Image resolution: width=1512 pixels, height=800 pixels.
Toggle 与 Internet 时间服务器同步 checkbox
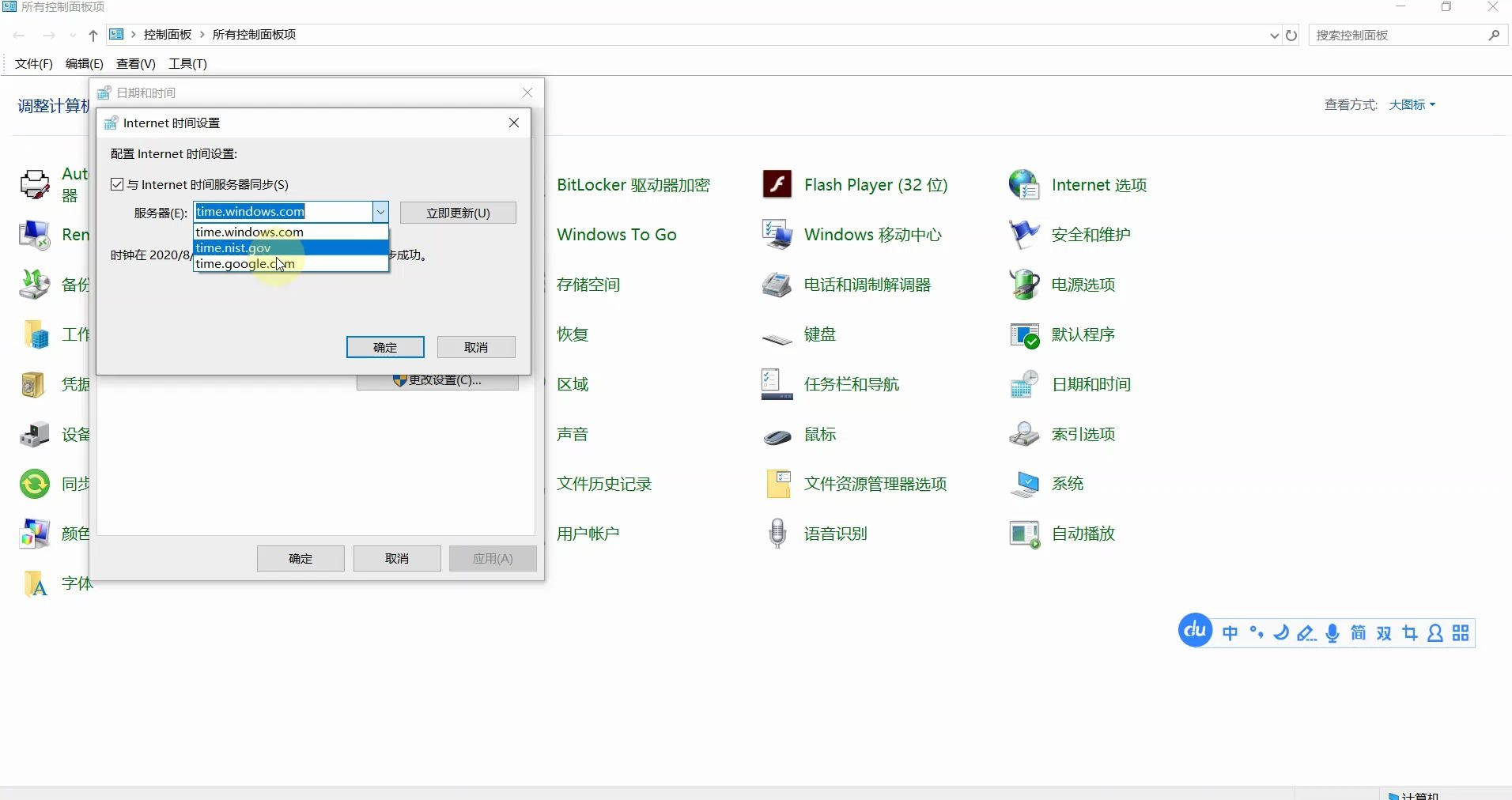tap(117, 184)
